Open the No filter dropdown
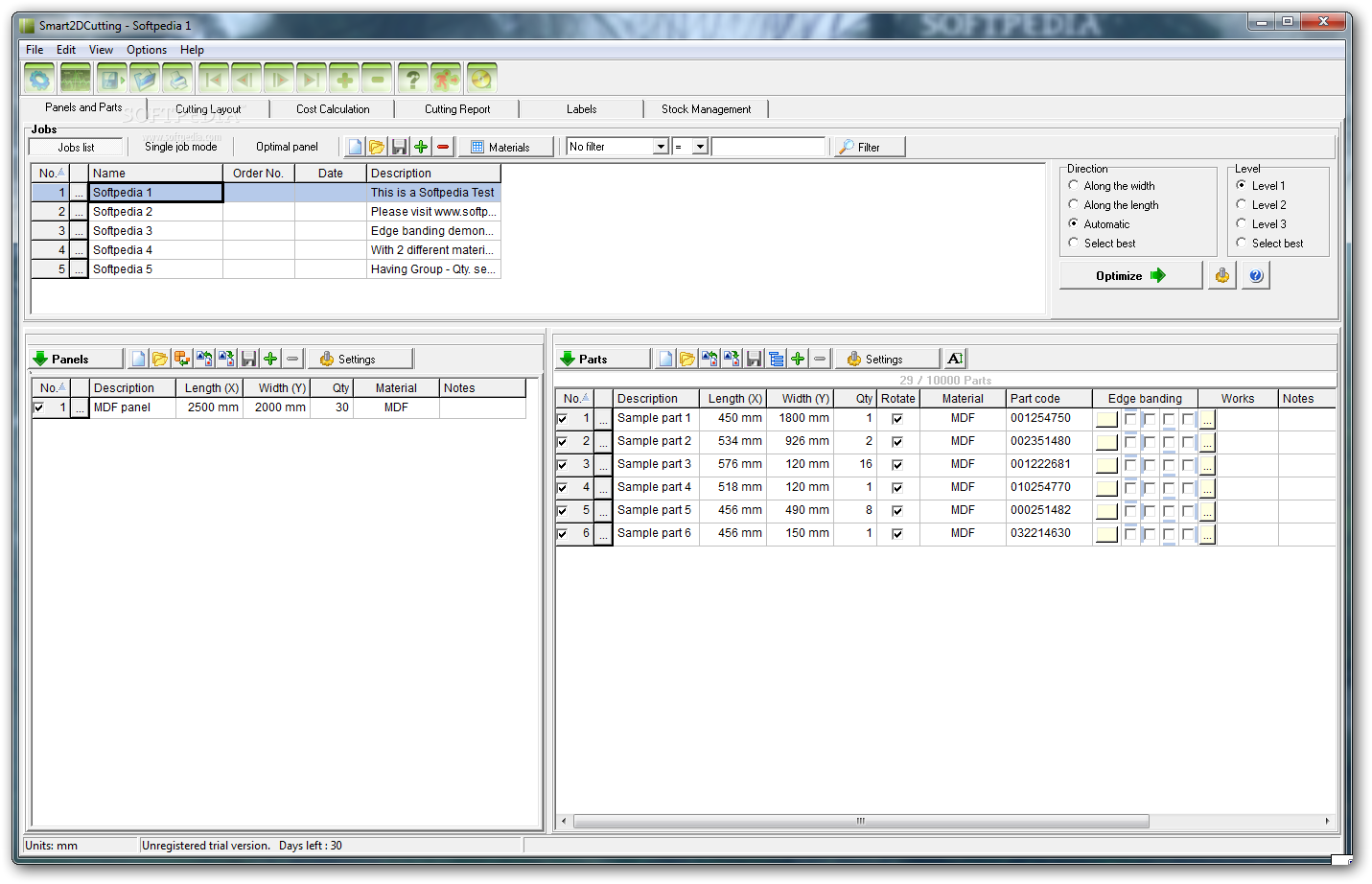The image size is (1372, 884). [x=661, y=147]
